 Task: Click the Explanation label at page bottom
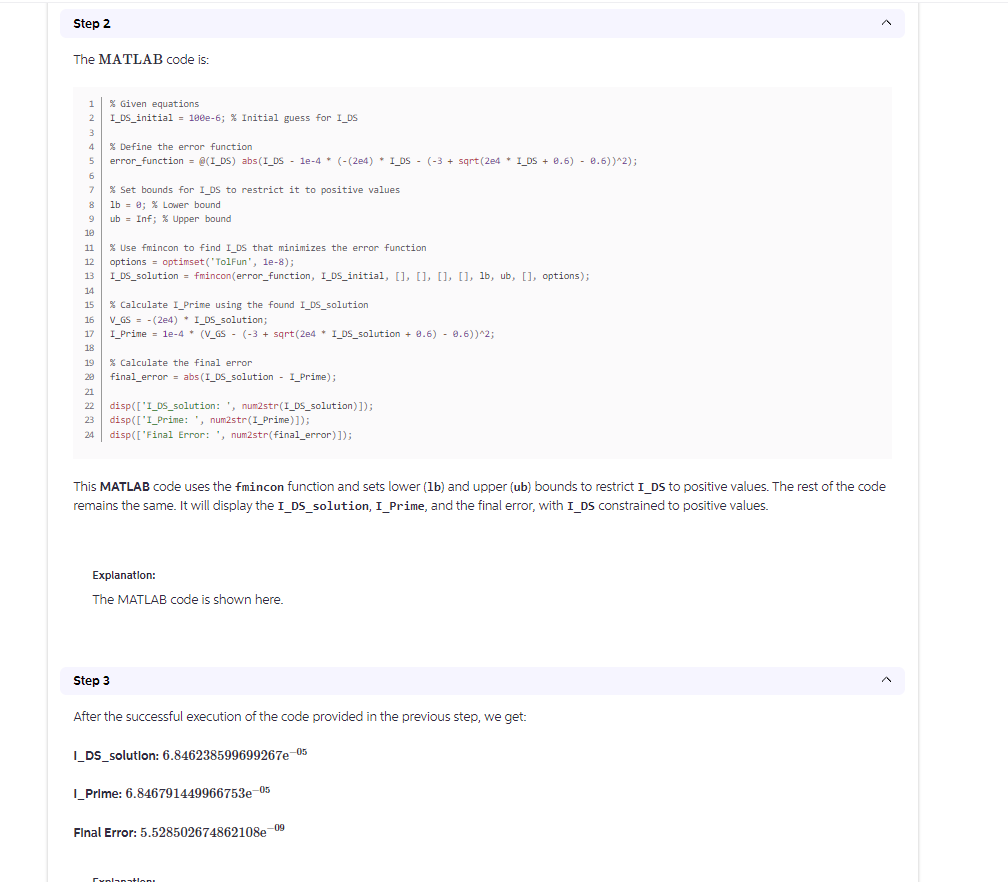123,879
